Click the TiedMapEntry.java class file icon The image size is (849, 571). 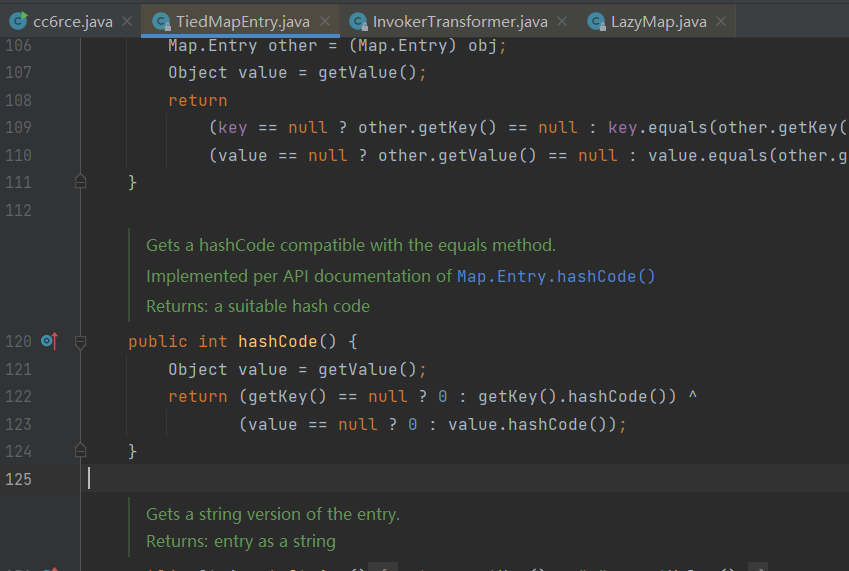coord(161,21)
